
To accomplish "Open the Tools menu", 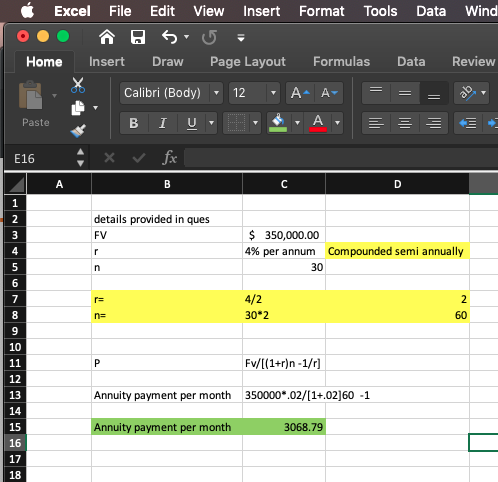I will 380,11.
